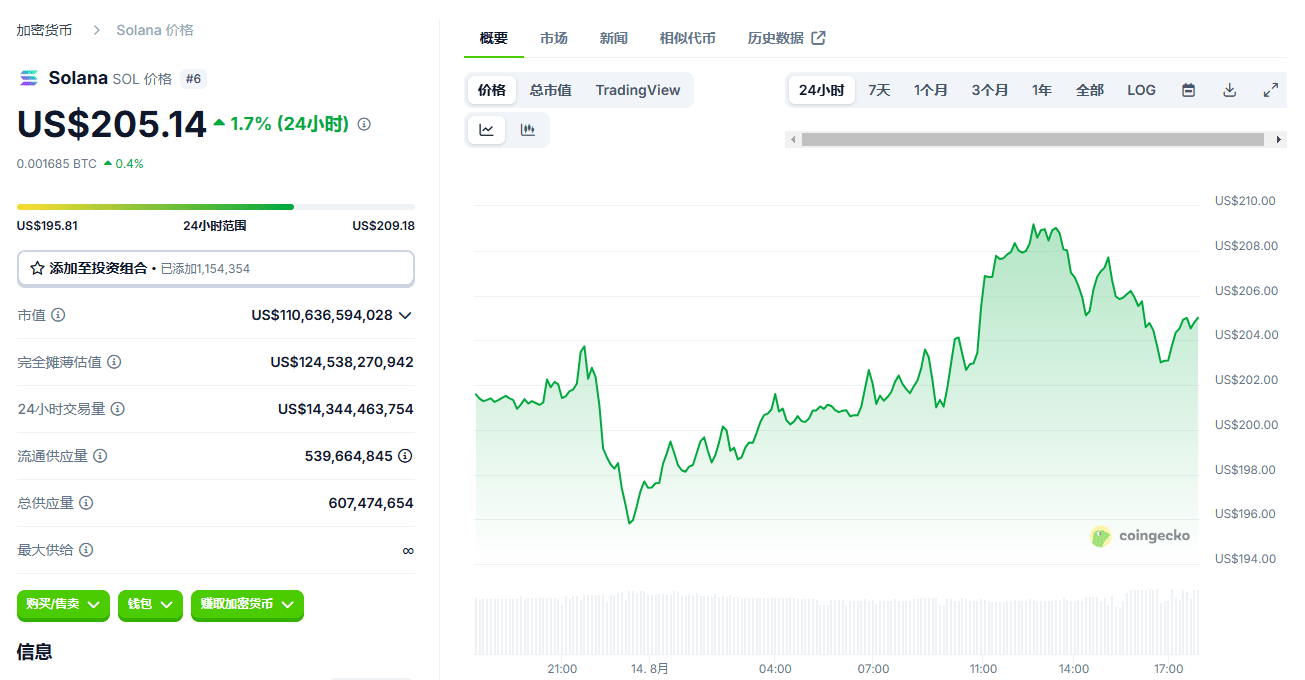
Task: Click the star icon in 添加至投资组合
Action: tap(37, 268)
